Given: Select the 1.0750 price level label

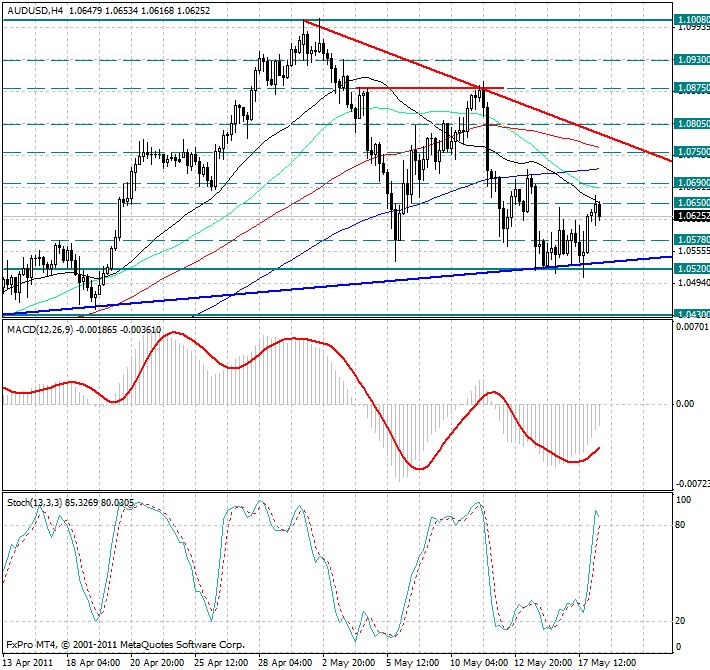Looking at the screenshot, I should pyautogui.click(x=692, y=152).
